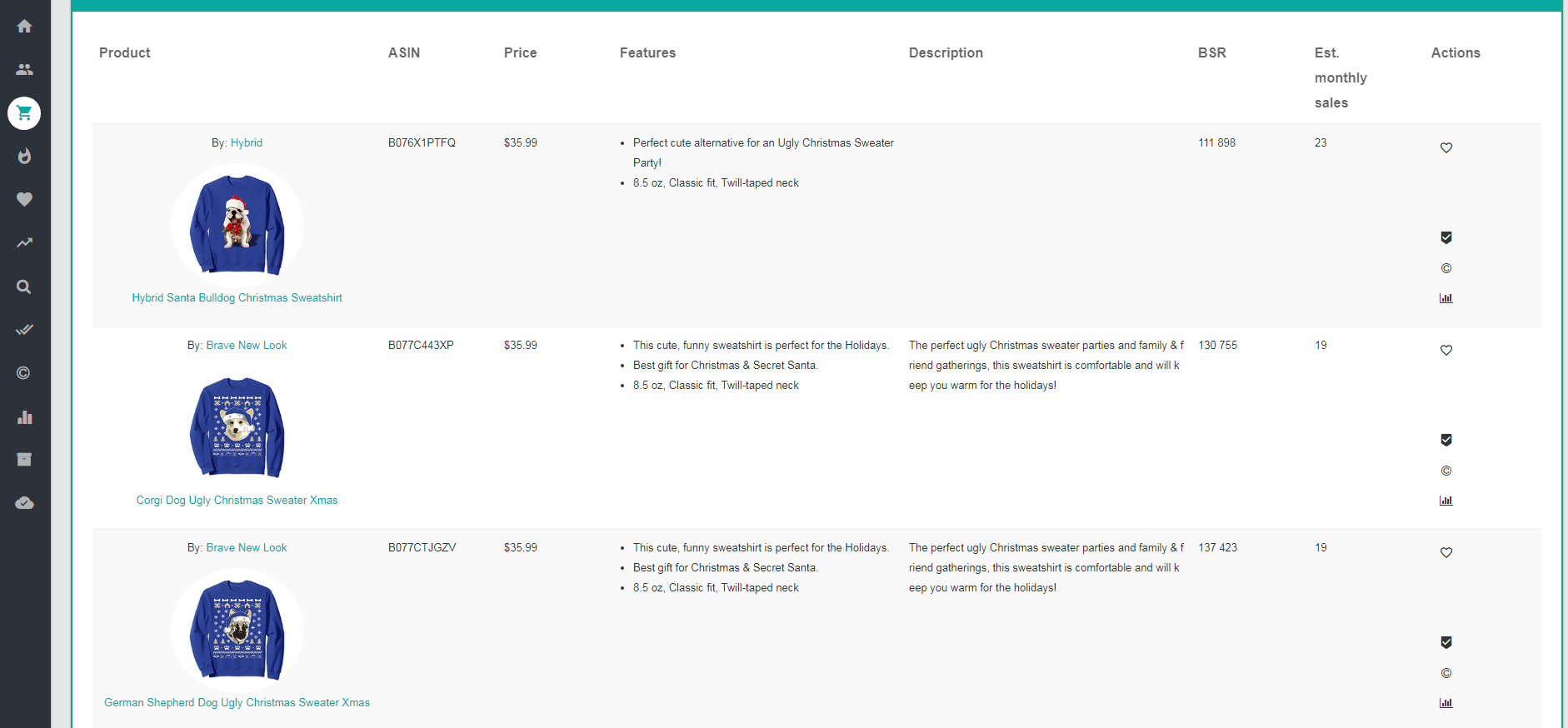Open the flame trending sidebar icon
The width and height of the screenshot is (1568, 728).
[x=24, y=156]
